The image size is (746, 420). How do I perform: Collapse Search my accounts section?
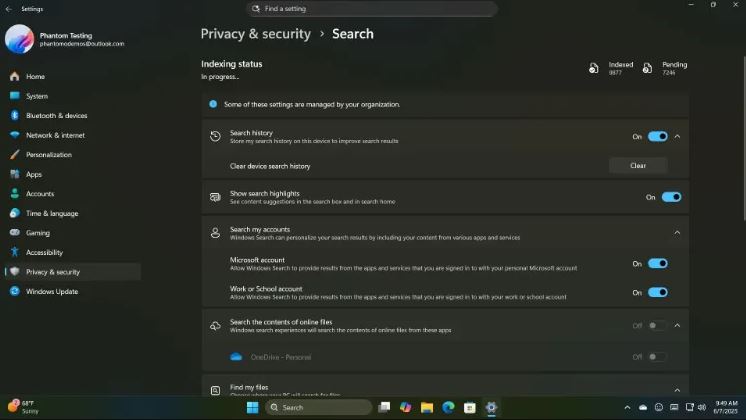click(x=677, y=233)
